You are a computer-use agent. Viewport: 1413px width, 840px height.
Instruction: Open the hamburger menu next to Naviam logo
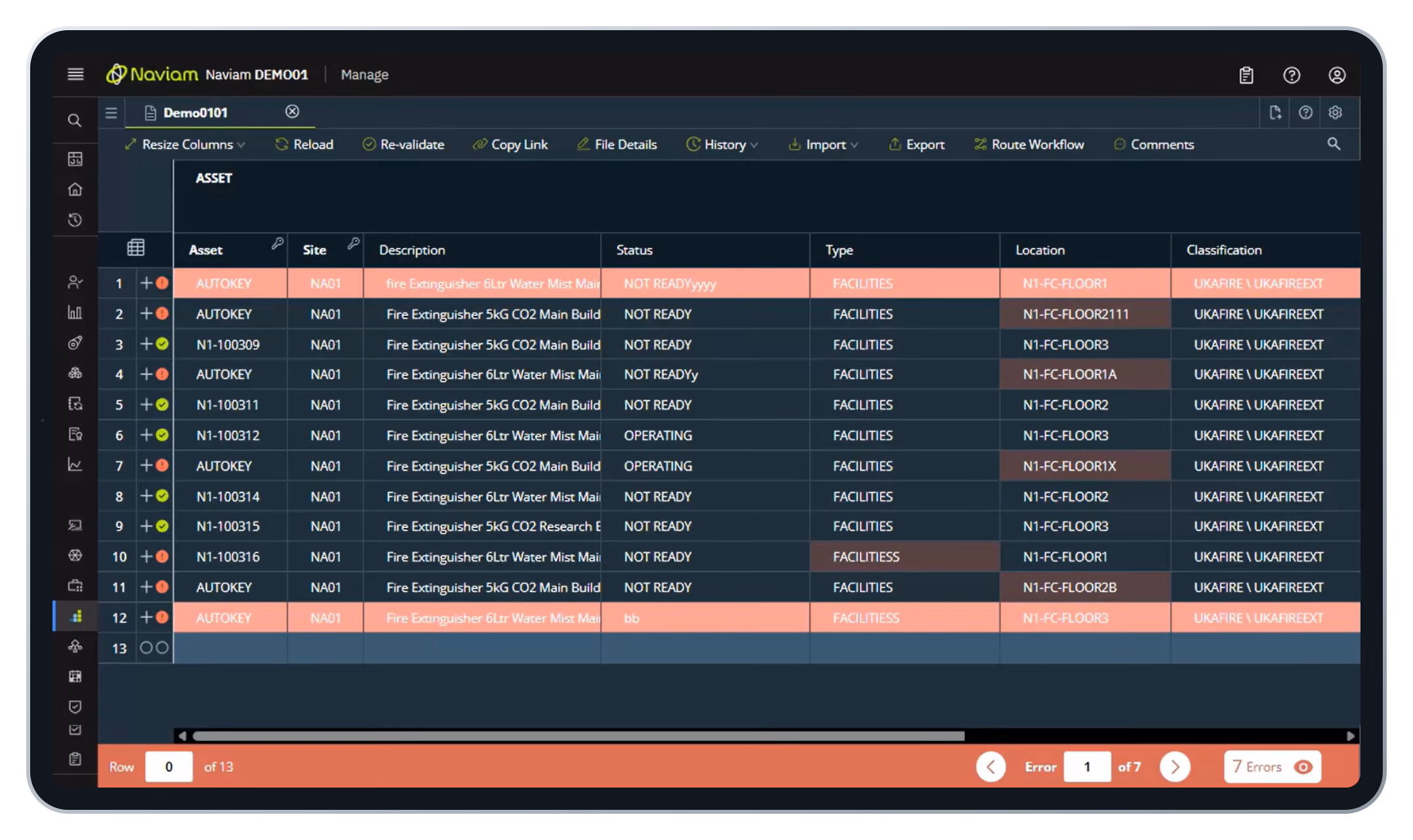coord(75,74)
